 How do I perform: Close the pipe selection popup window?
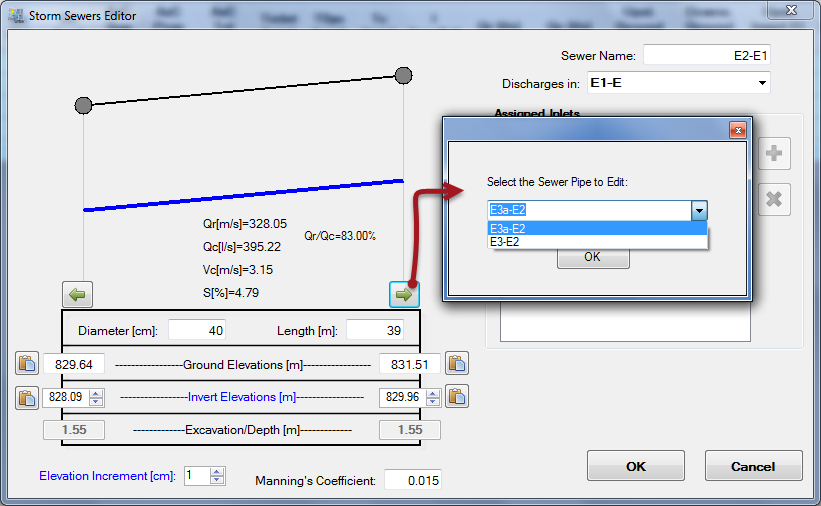(x=737, y=130)
